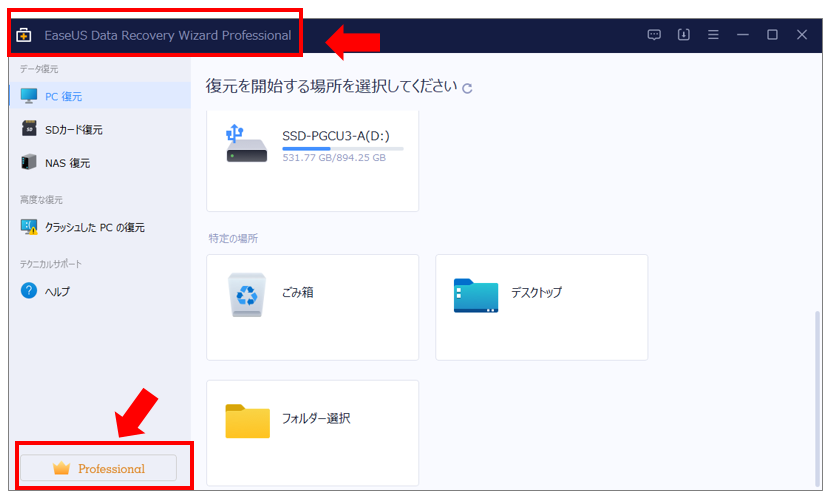Select PC 復元 in the sidebar
This screenshot has height=503, width=836.
[100, 96]
